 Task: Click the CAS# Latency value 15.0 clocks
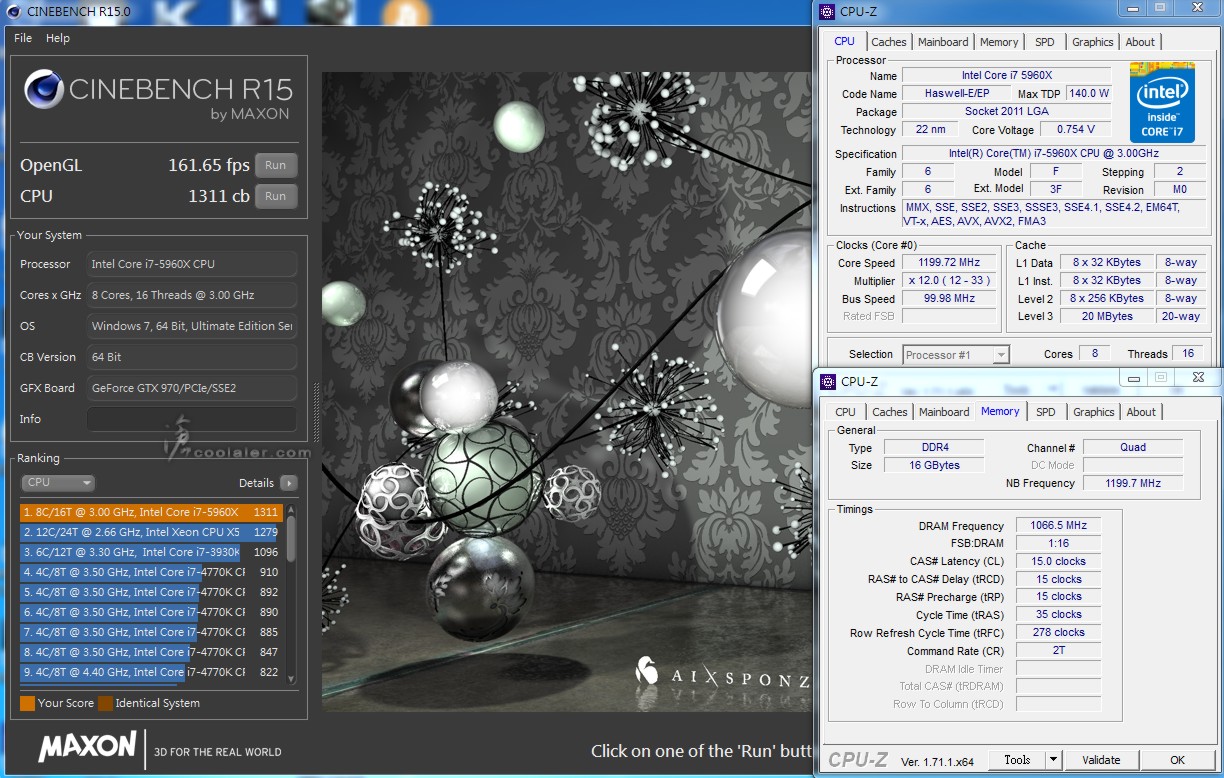click(1058, 561)
